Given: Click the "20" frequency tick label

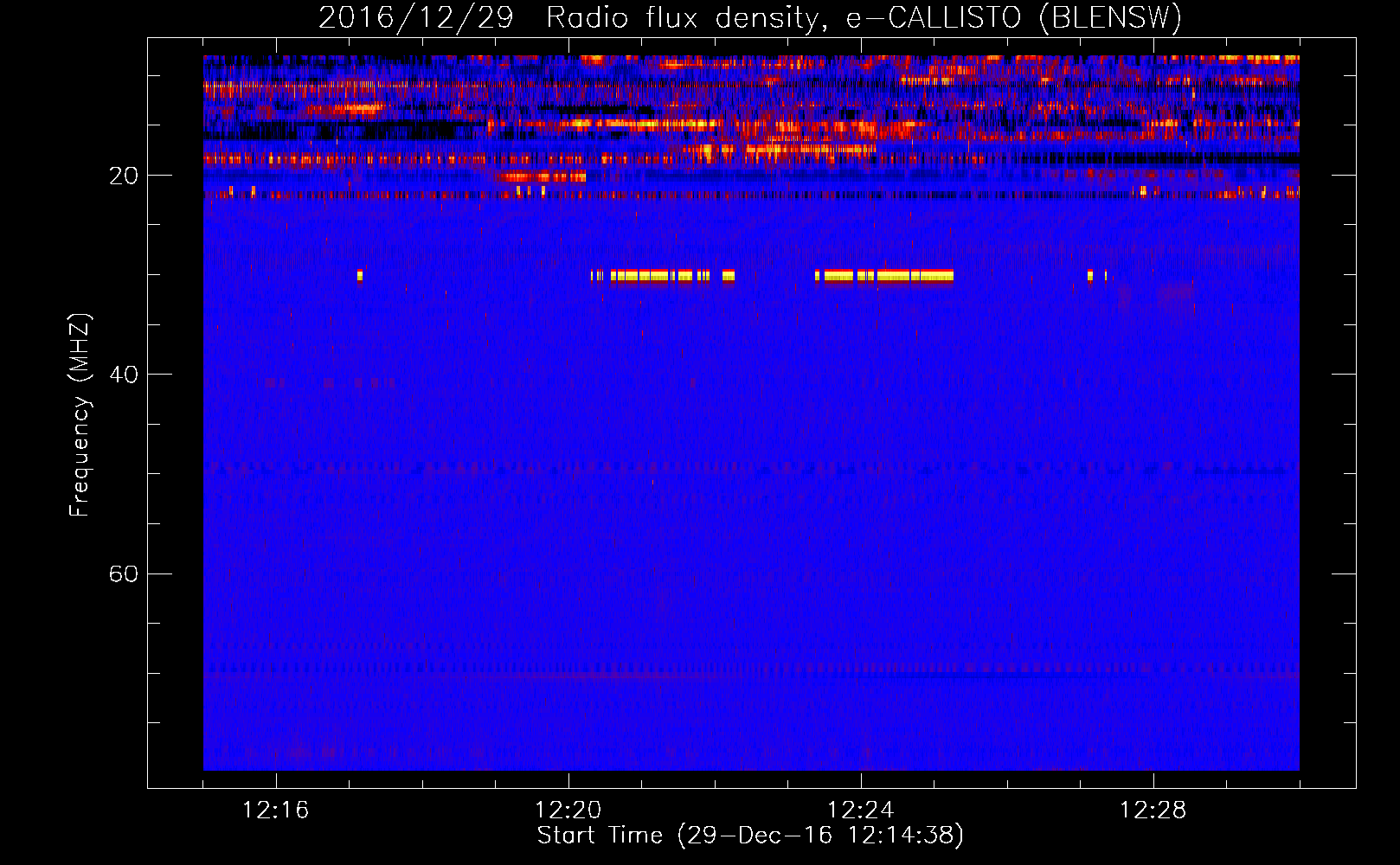Looking at the screenshot, I should (123, 176).
